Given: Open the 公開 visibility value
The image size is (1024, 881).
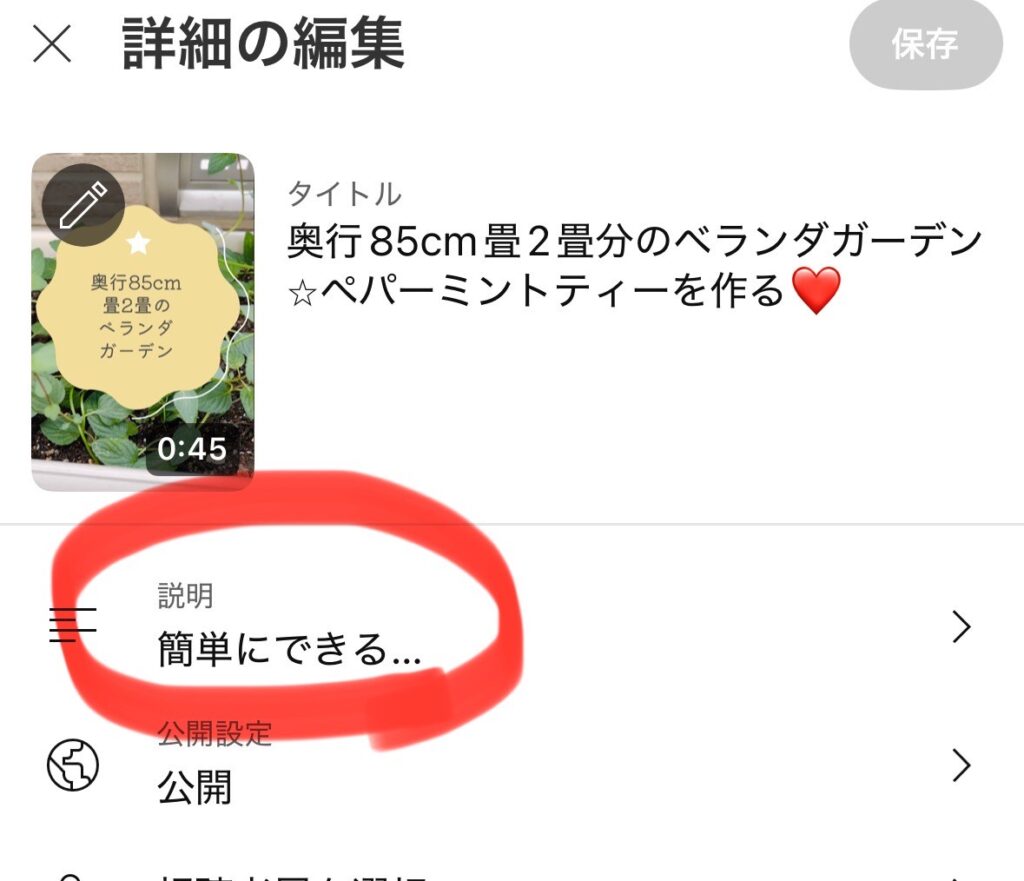Looking at the screenshot, I should point(195,787).
